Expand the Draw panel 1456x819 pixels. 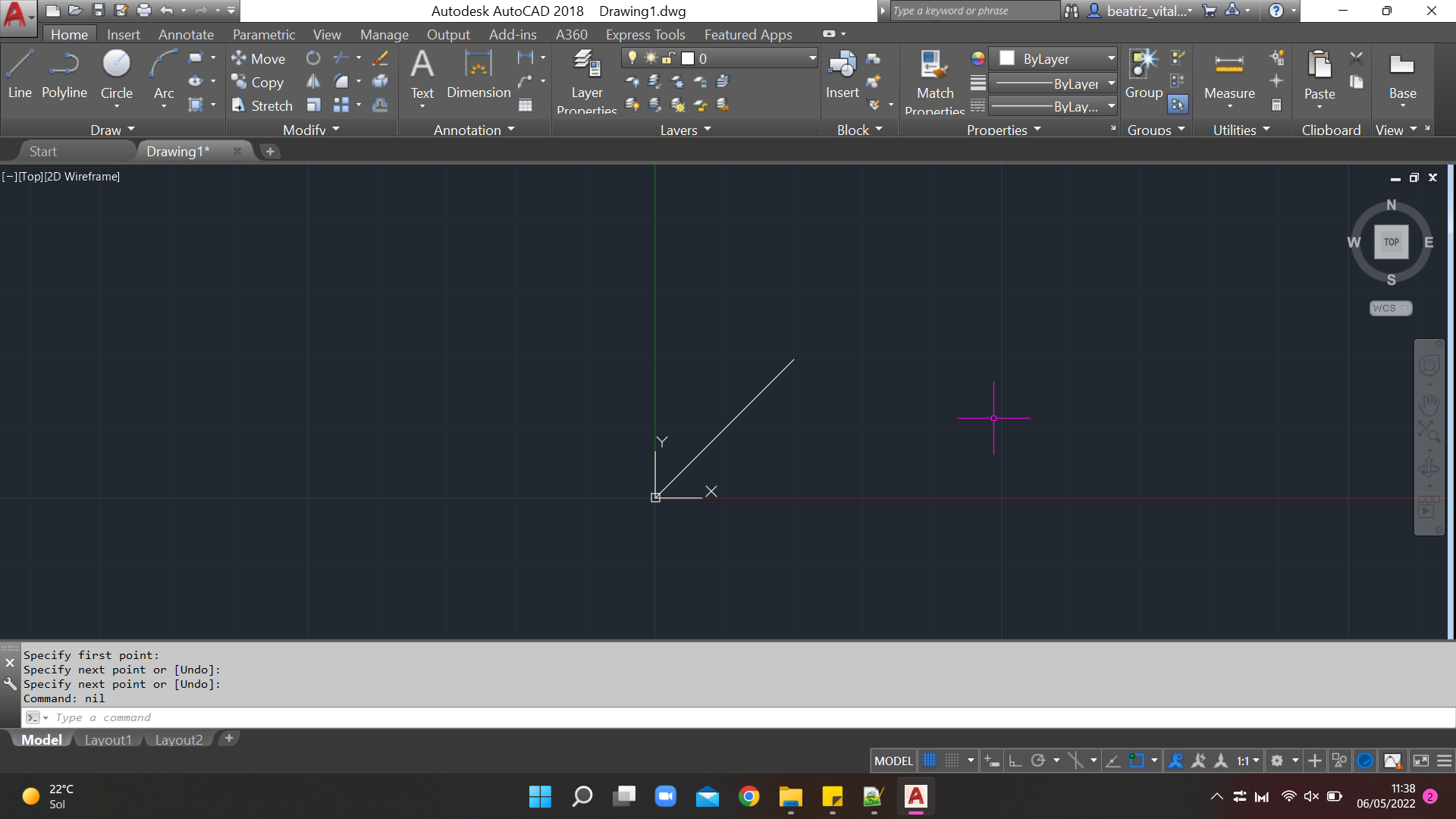coord(112,130)
